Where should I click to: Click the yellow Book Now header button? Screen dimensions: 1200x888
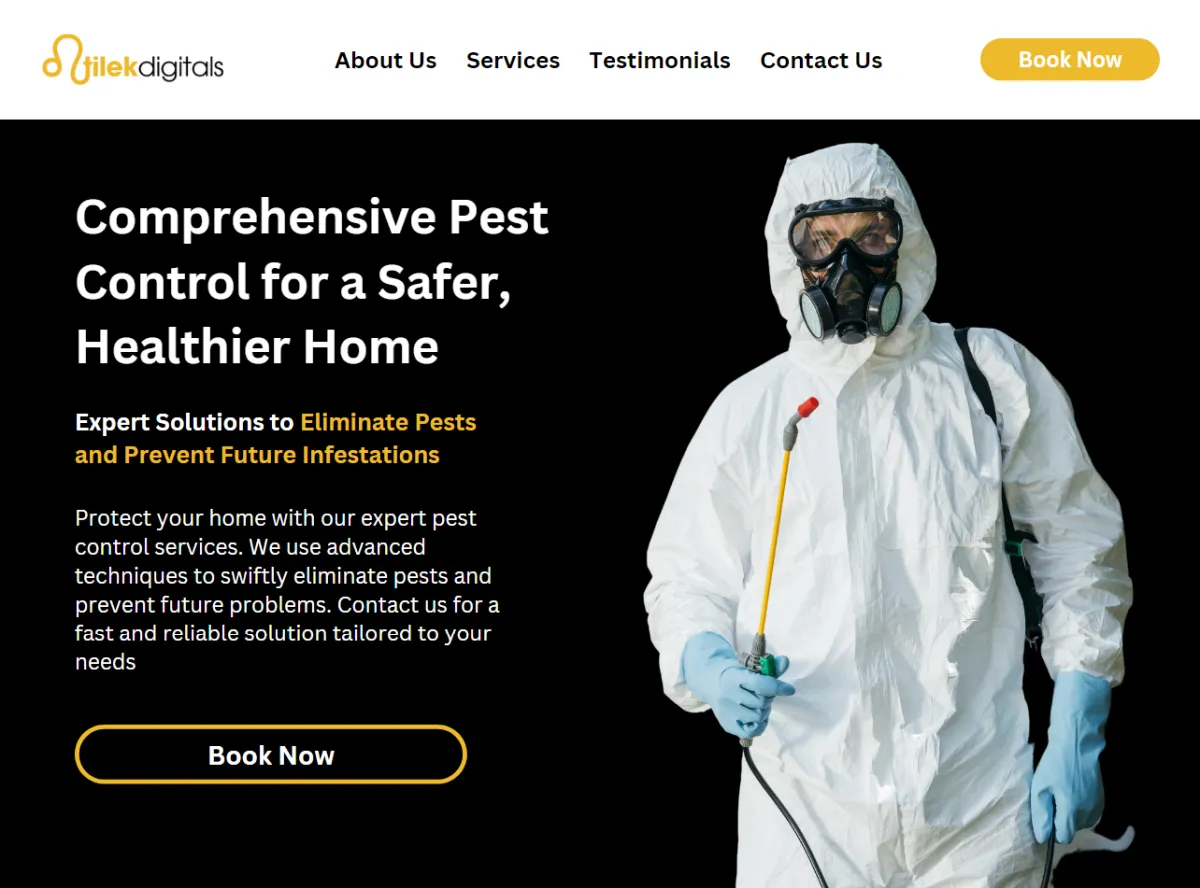1069,60
